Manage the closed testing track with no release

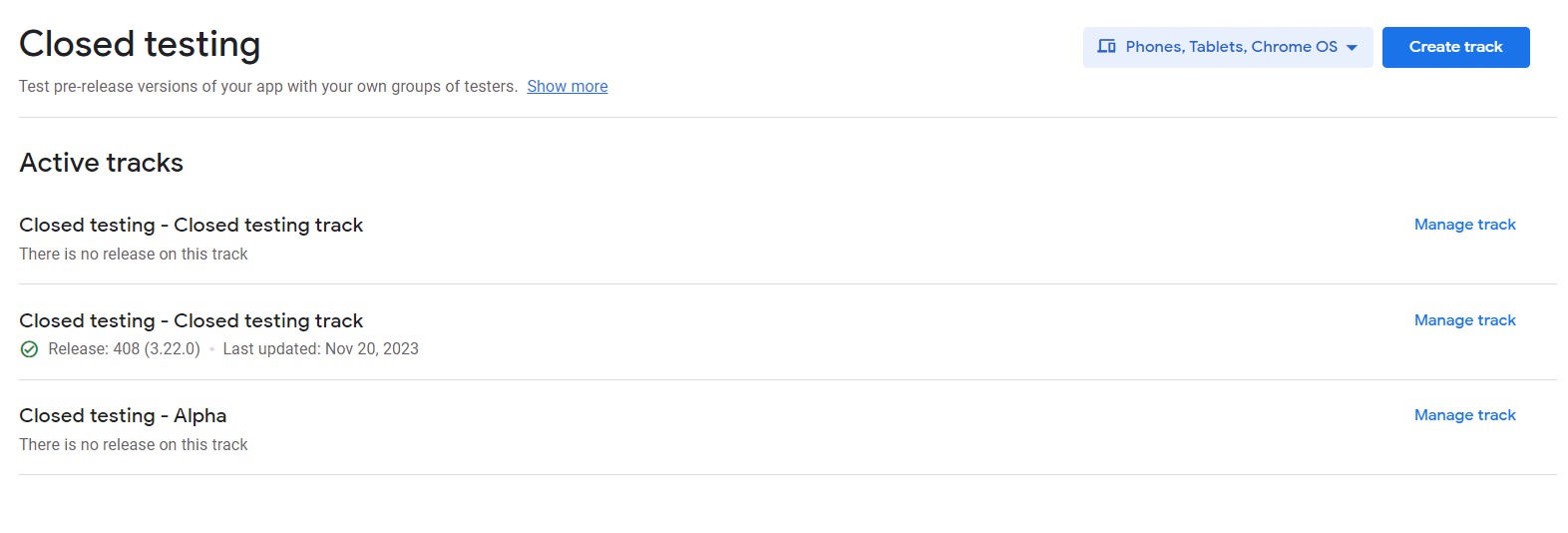1464,225
